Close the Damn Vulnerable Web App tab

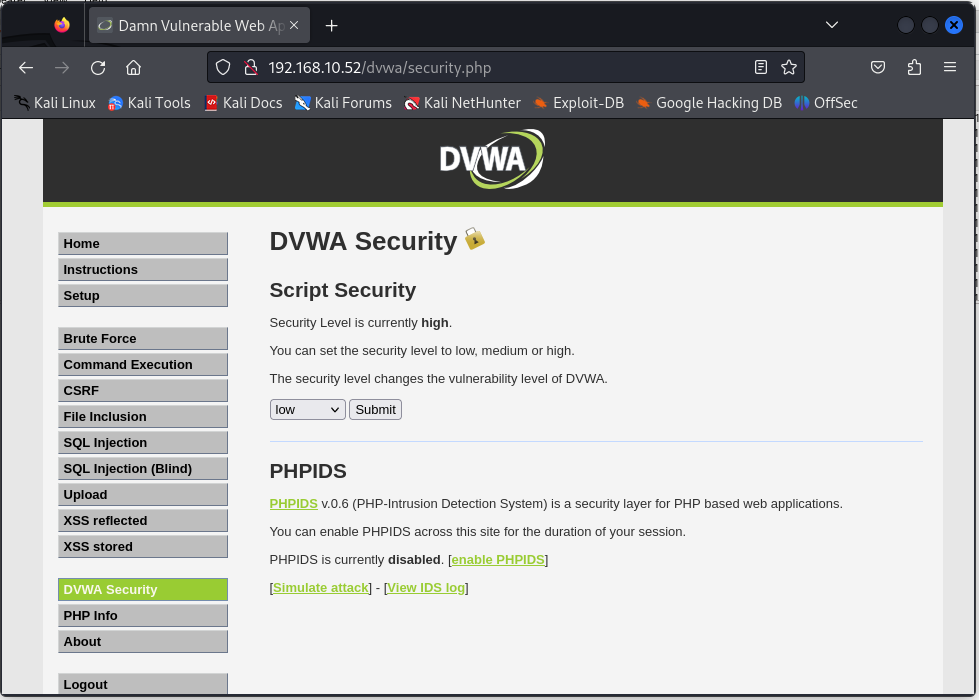click(x=294, y=25)
